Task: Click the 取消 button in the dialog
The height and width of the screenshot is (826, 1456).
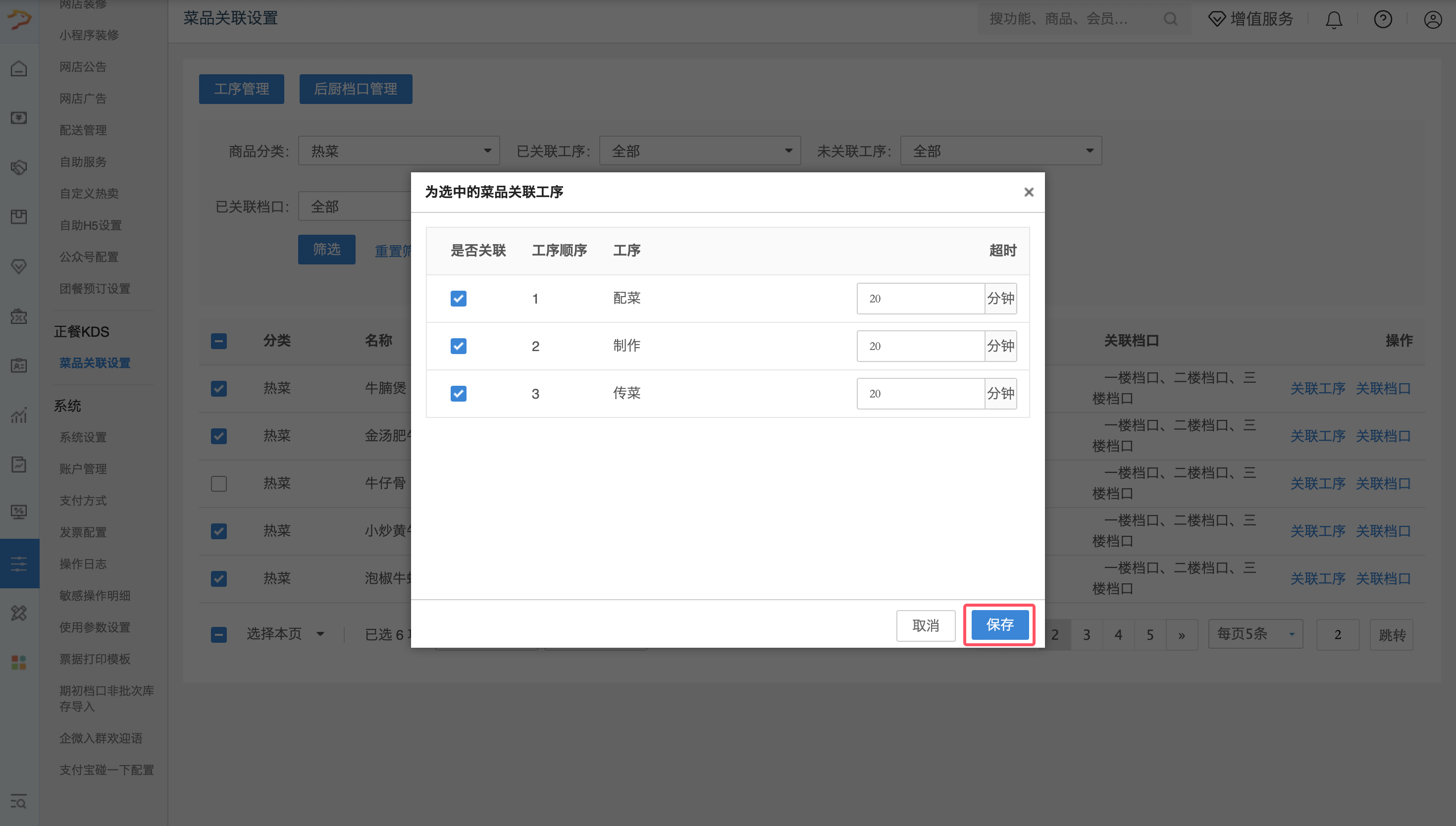Action: 926,626
